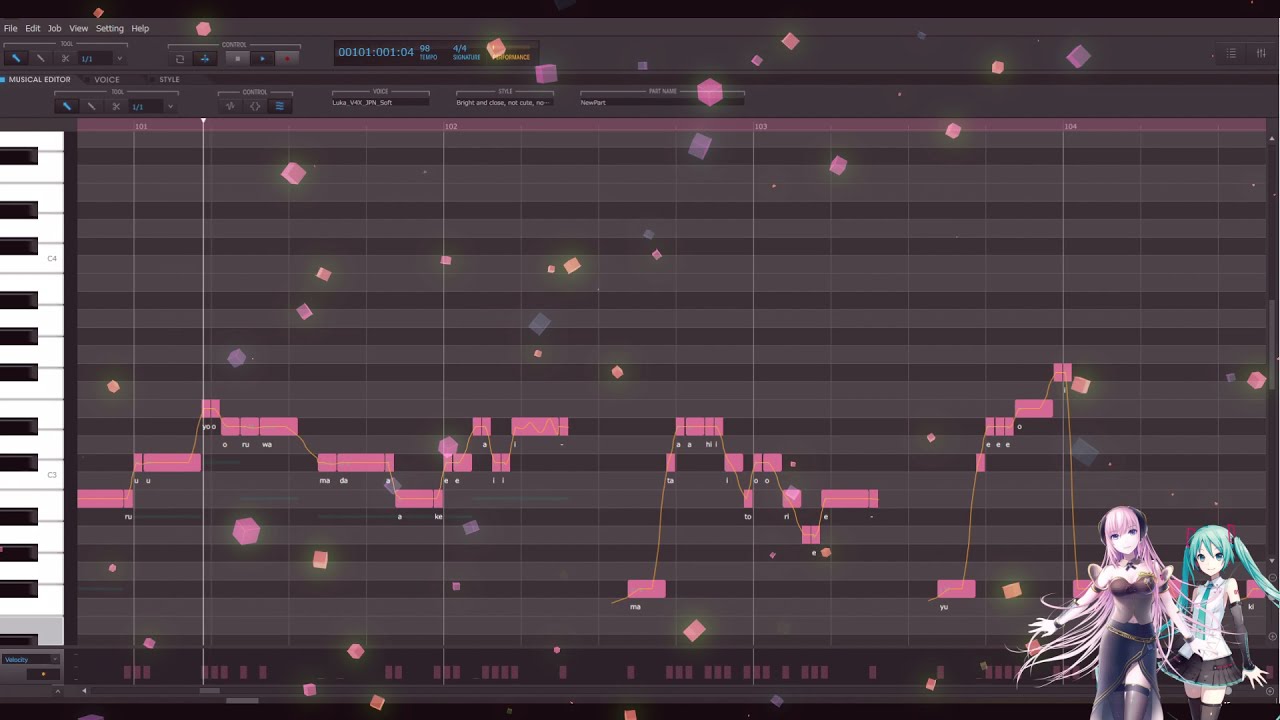Screen dimensions: 1280x720
Task: Select the note with lyric 'ta'
Action: 671,462
